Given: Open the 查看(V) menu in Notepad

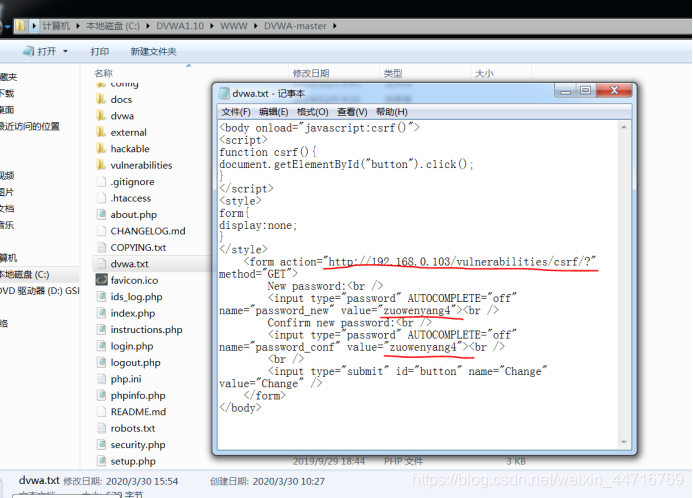Looking at the screenshot, I should click(352, 112).
